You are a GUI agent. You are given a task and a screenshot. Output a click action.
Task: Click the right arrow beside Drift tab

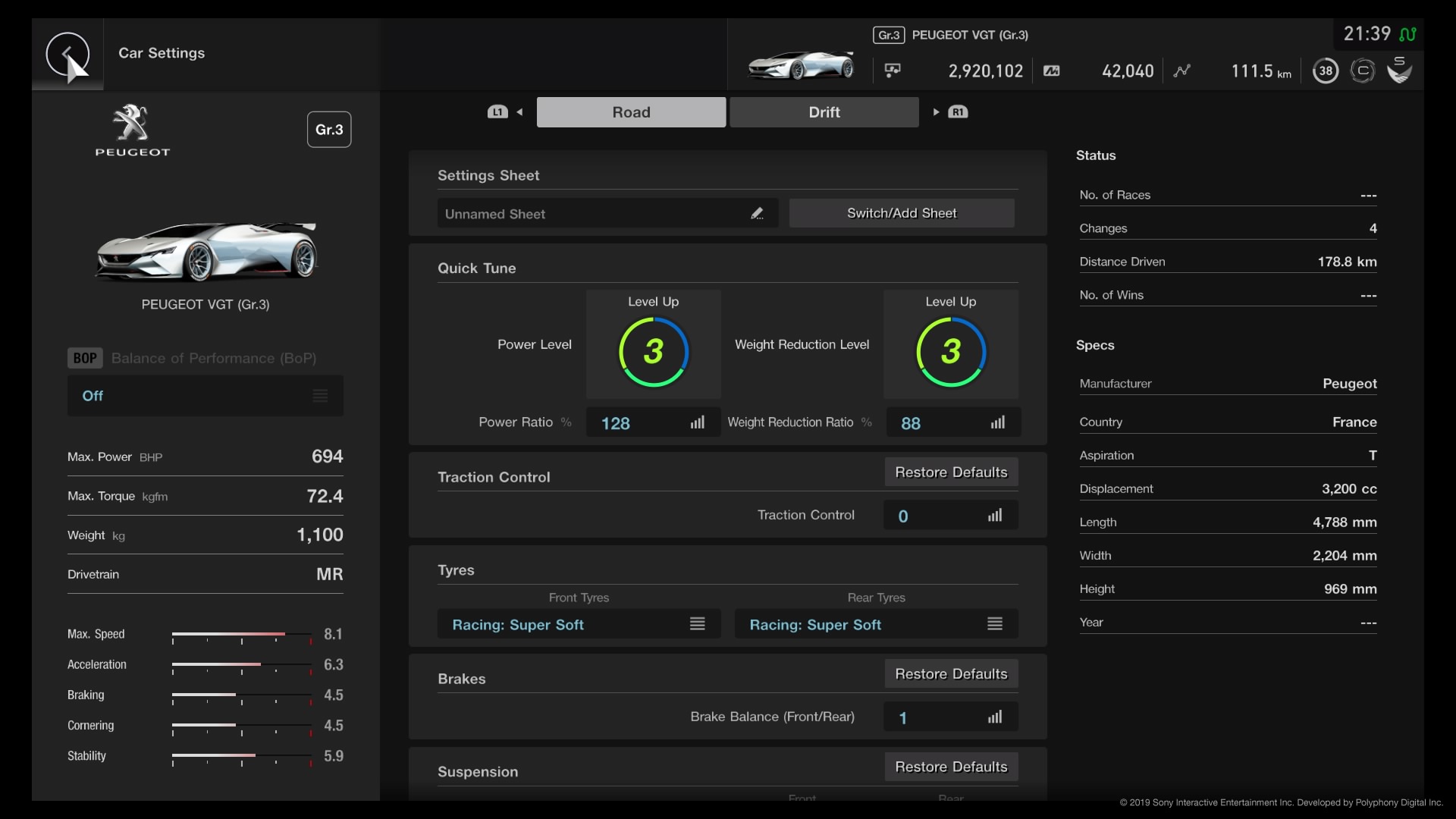936,112
